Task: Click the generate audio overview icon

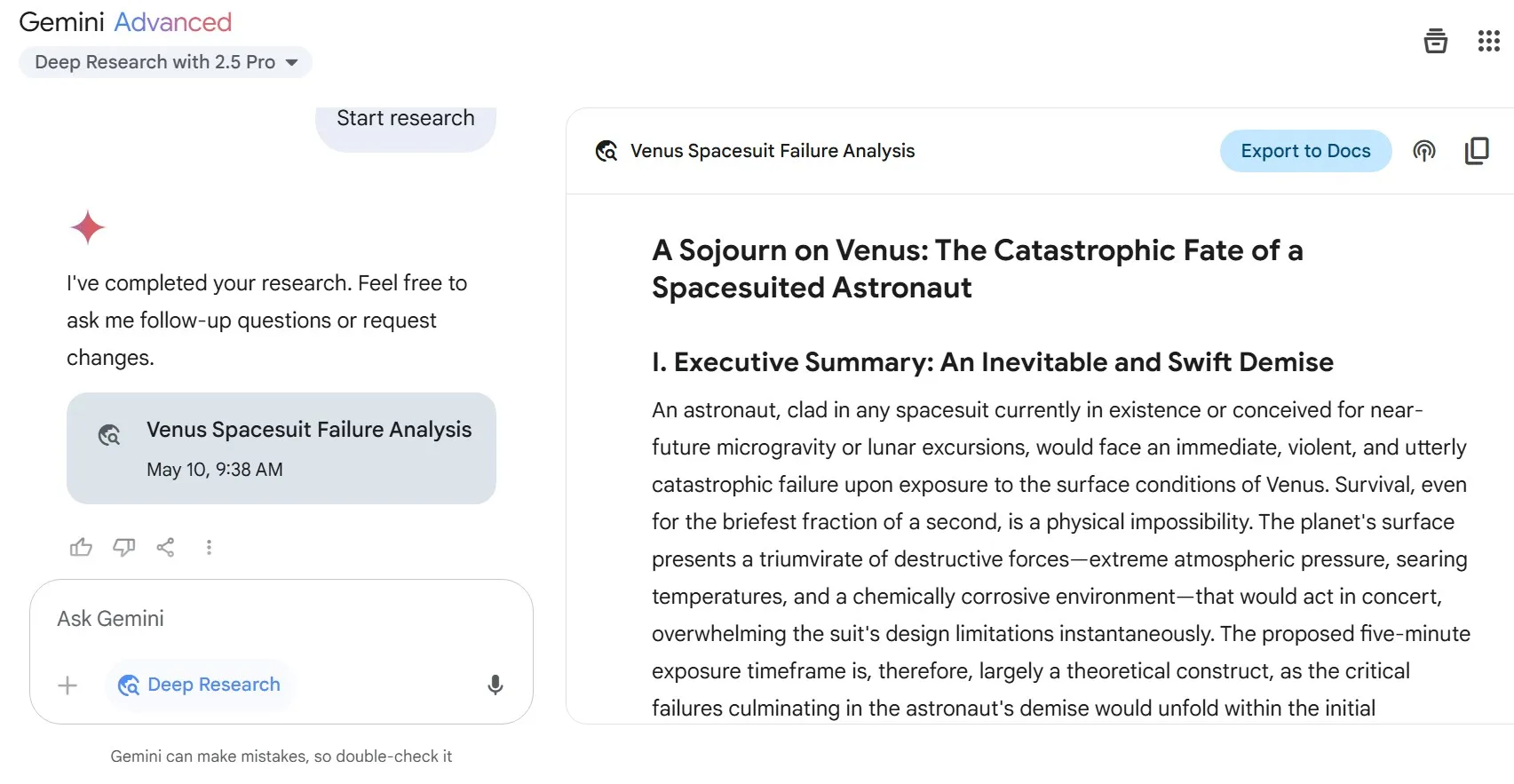Action: [1423, 151]
